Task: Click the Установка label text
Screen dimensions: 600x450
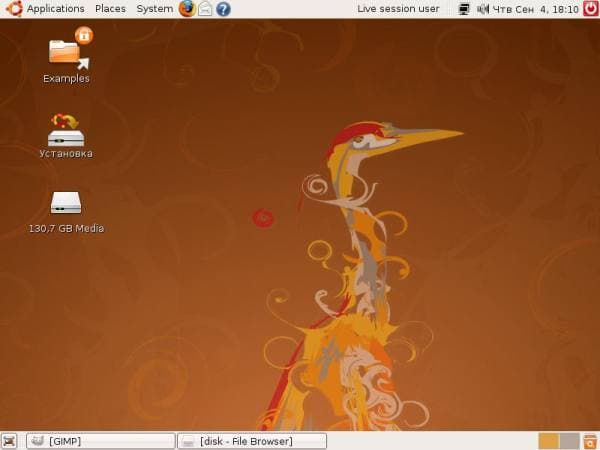Action: 66,153
